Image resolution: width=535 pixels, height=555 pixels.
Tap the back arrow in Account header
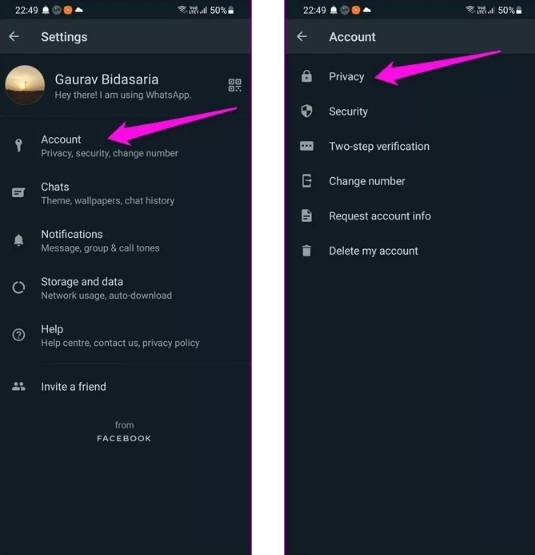[302, 36]
